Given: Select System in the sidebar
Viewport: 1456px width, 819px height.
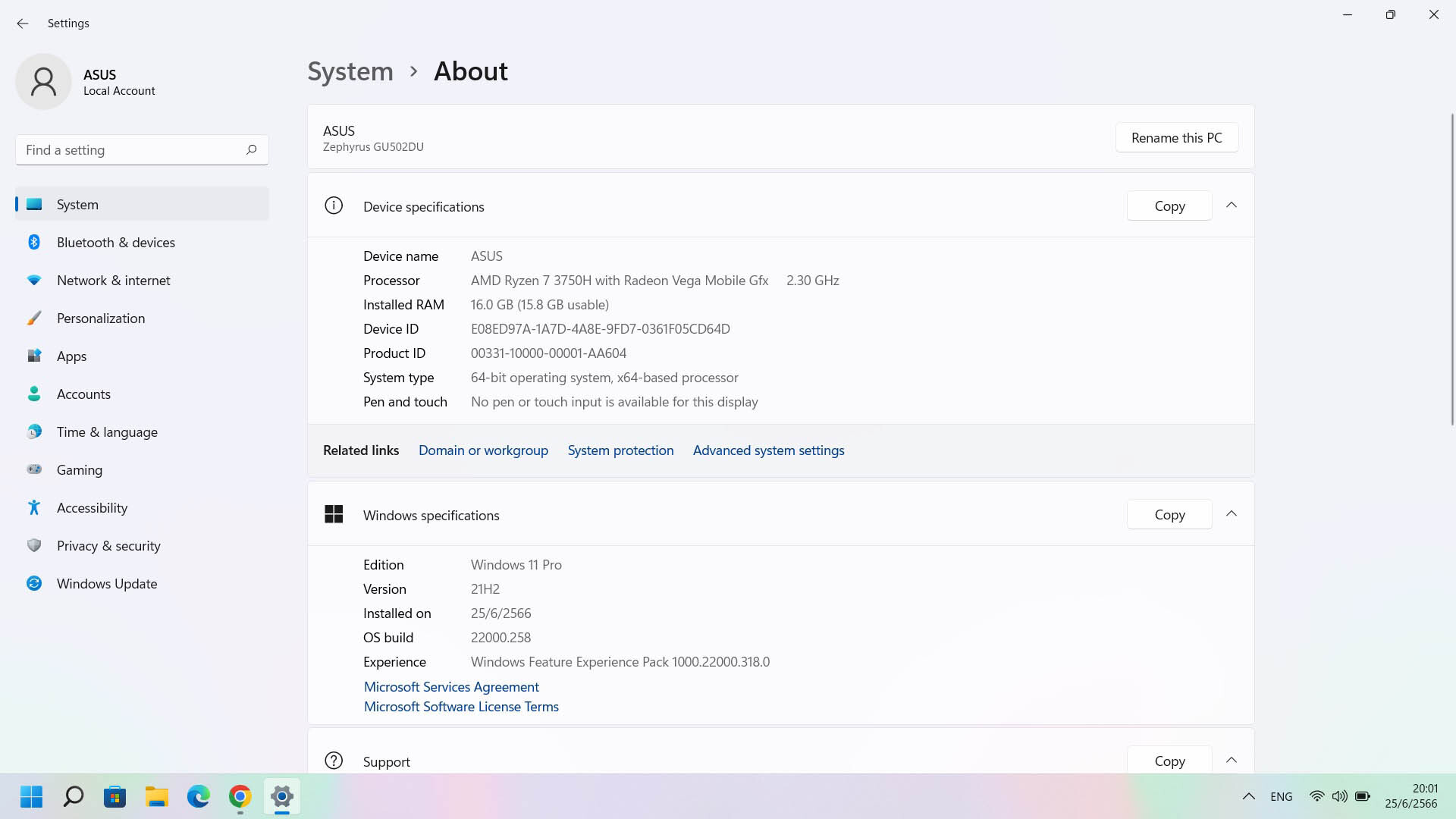Looking at the screenshot, I should [142, 204].
